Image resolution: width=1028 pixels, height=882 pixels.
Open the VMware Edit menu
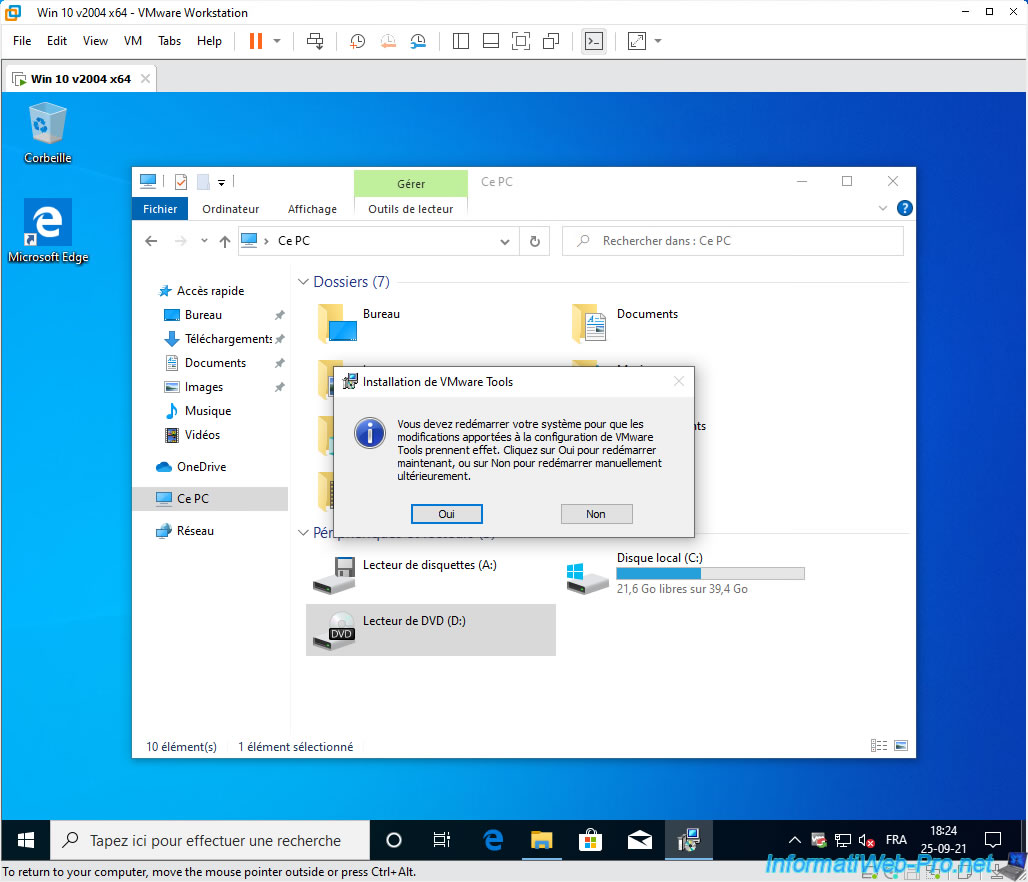[x=57, y=41]
